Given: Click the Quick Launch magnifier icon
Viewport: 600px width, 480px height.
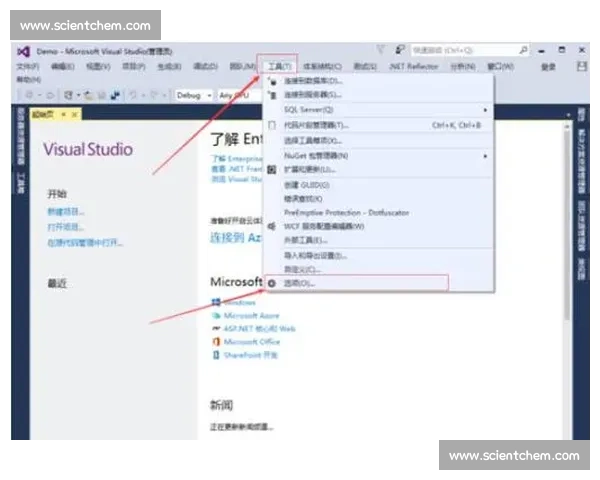Looking at the screenshot, I should pos(523,50).
